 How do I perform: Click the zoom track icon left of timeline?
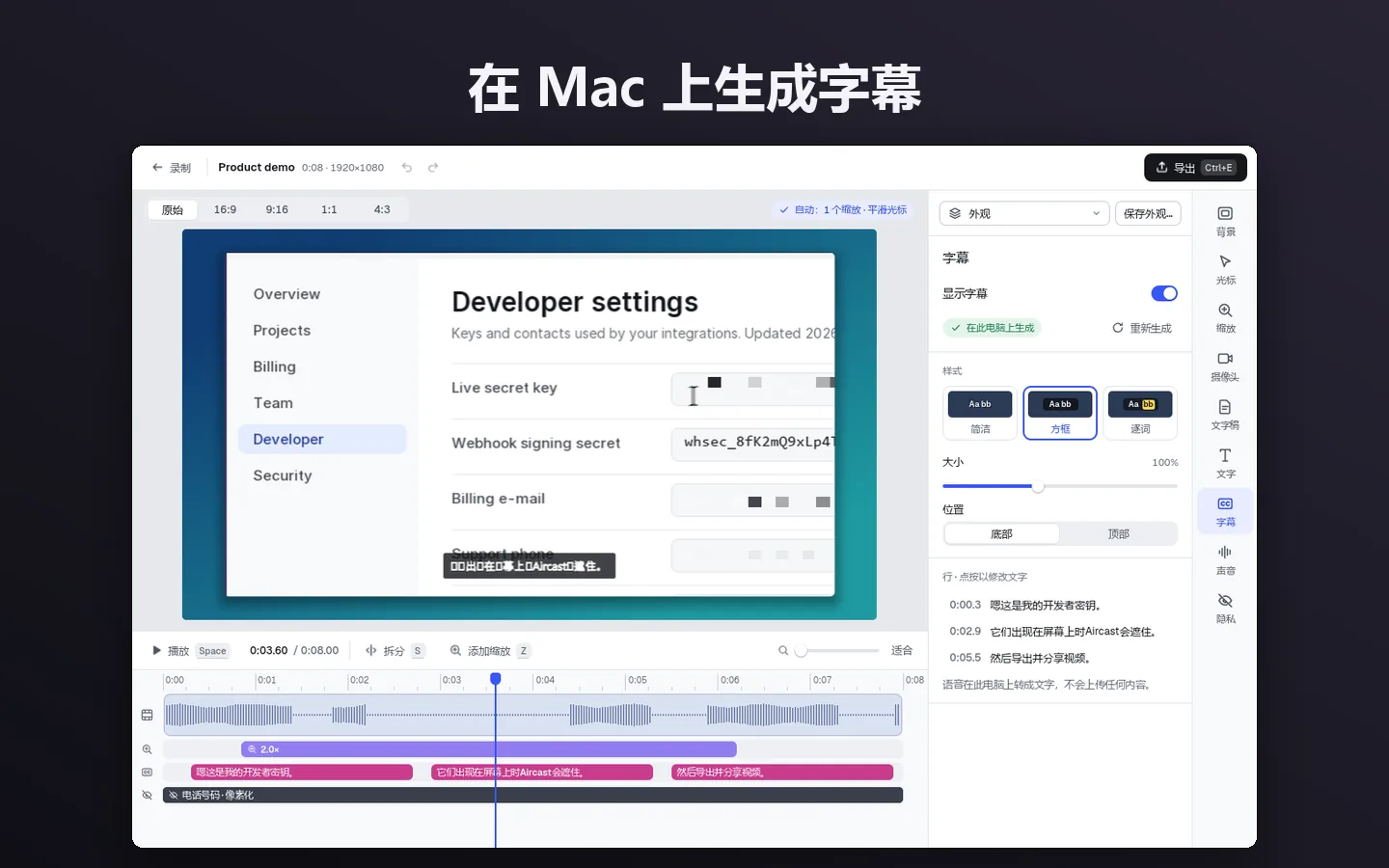147,749
